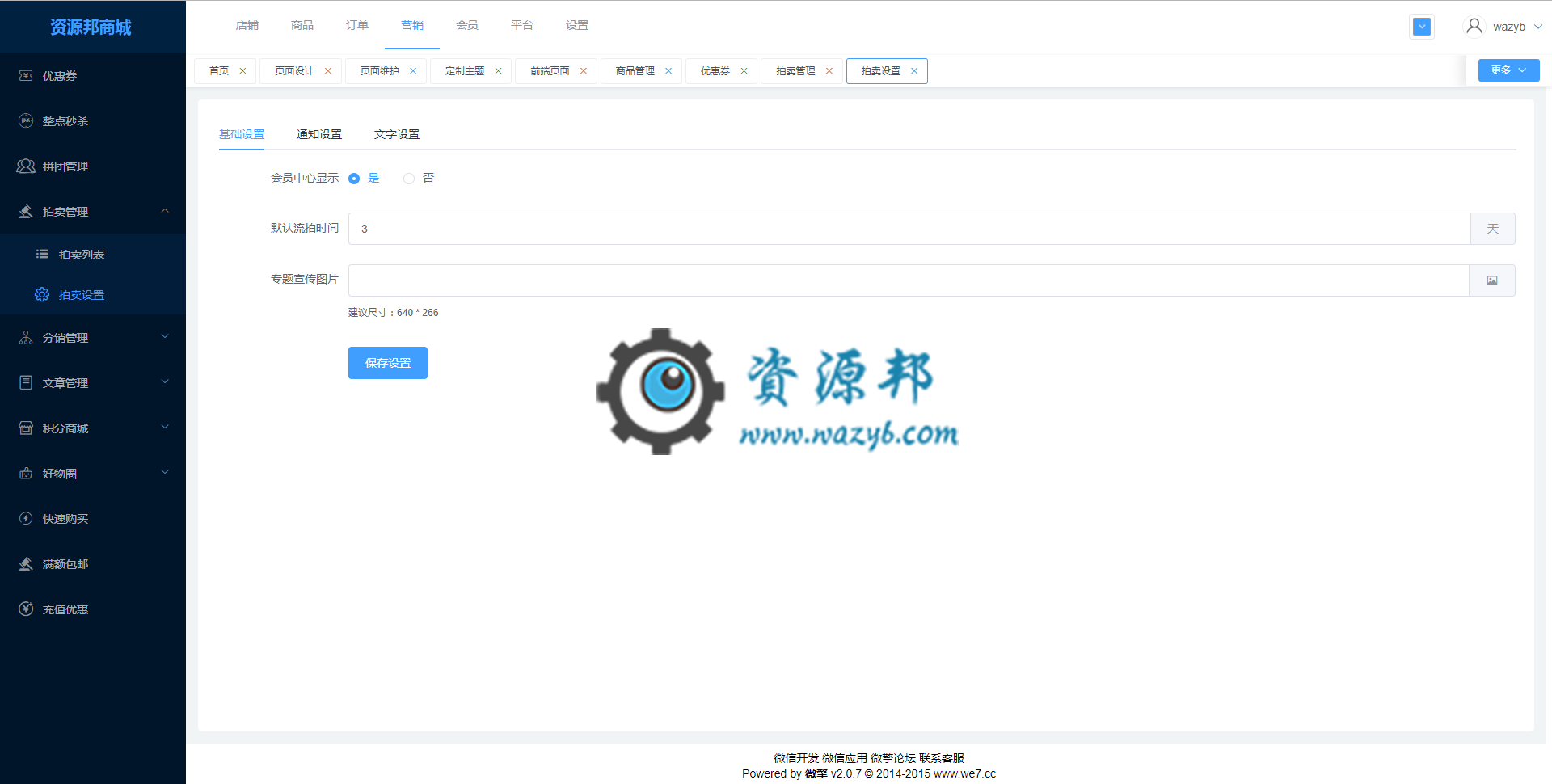Expand the 积分商城 menu chevron

tap(165, 428)
